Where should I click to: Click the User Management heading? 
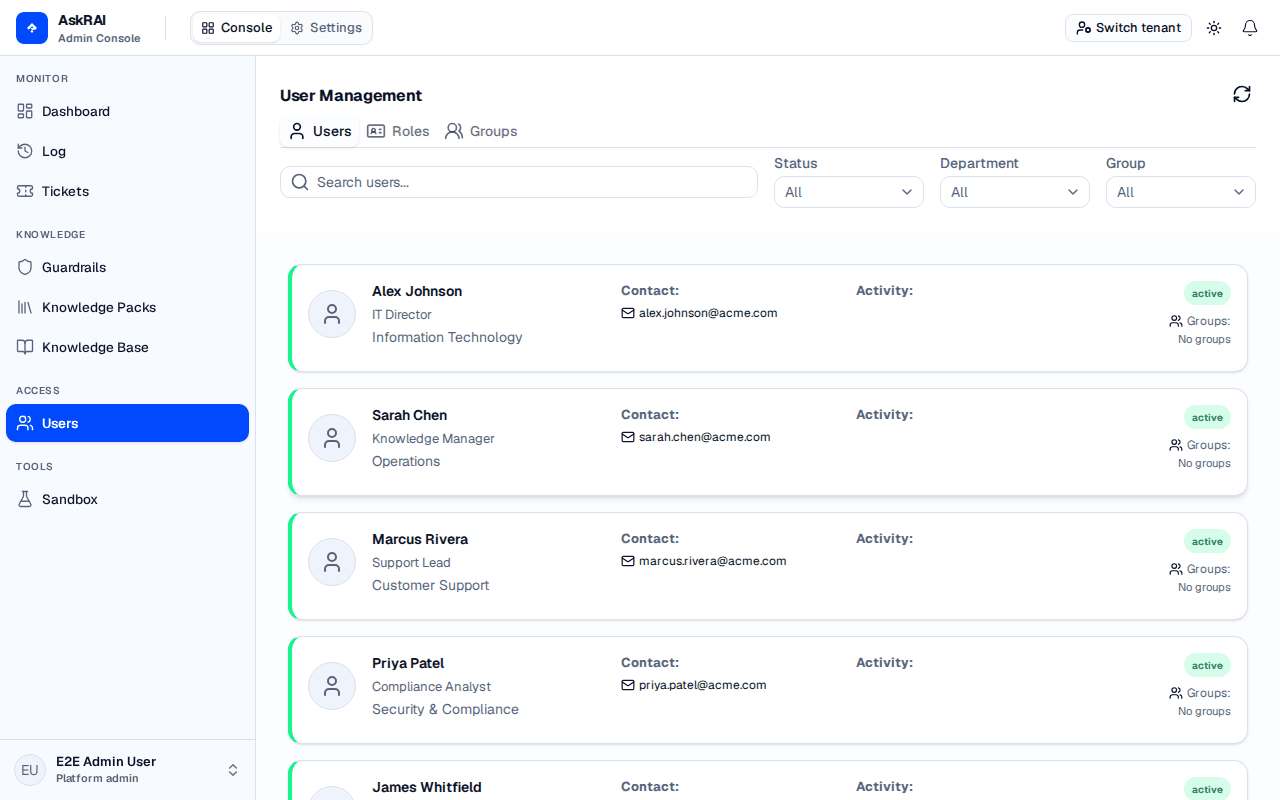[x=351, y=95]
